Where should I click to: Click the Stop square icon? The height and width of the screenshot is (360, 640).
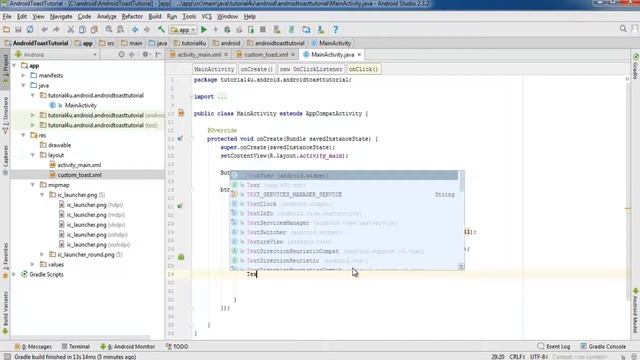coord(263,29)
